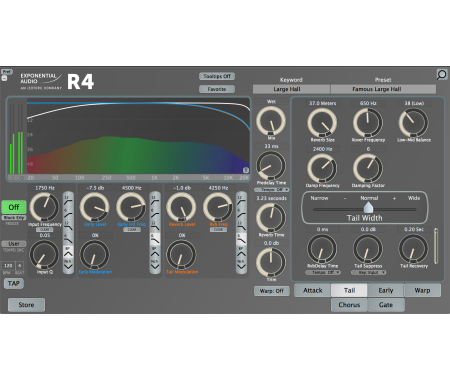This screenshot has width=450, height=380.
Task: Open the Keyword Large Hall dropdown
Action: click(291, 89)
